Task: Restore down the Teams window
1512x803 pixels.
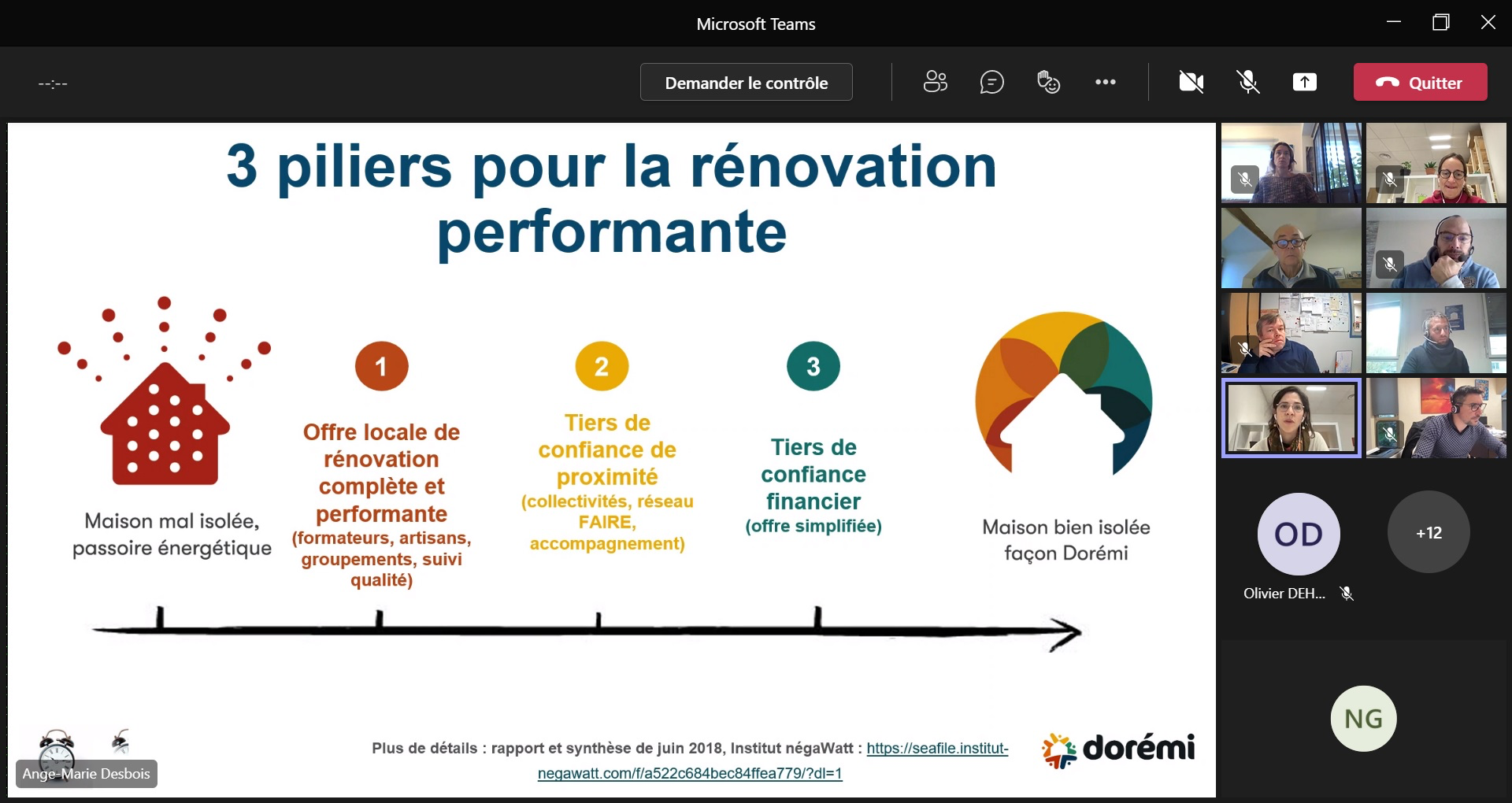Action: pos(1440,23)
